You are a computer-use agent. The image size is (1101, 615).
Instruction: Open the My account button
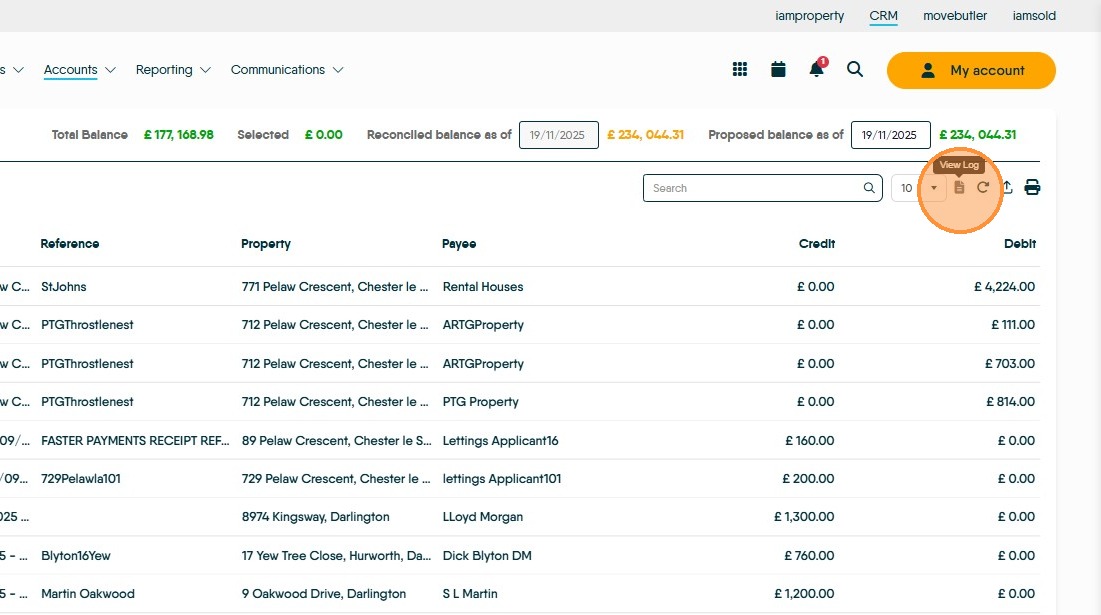[x=971, y=70]
